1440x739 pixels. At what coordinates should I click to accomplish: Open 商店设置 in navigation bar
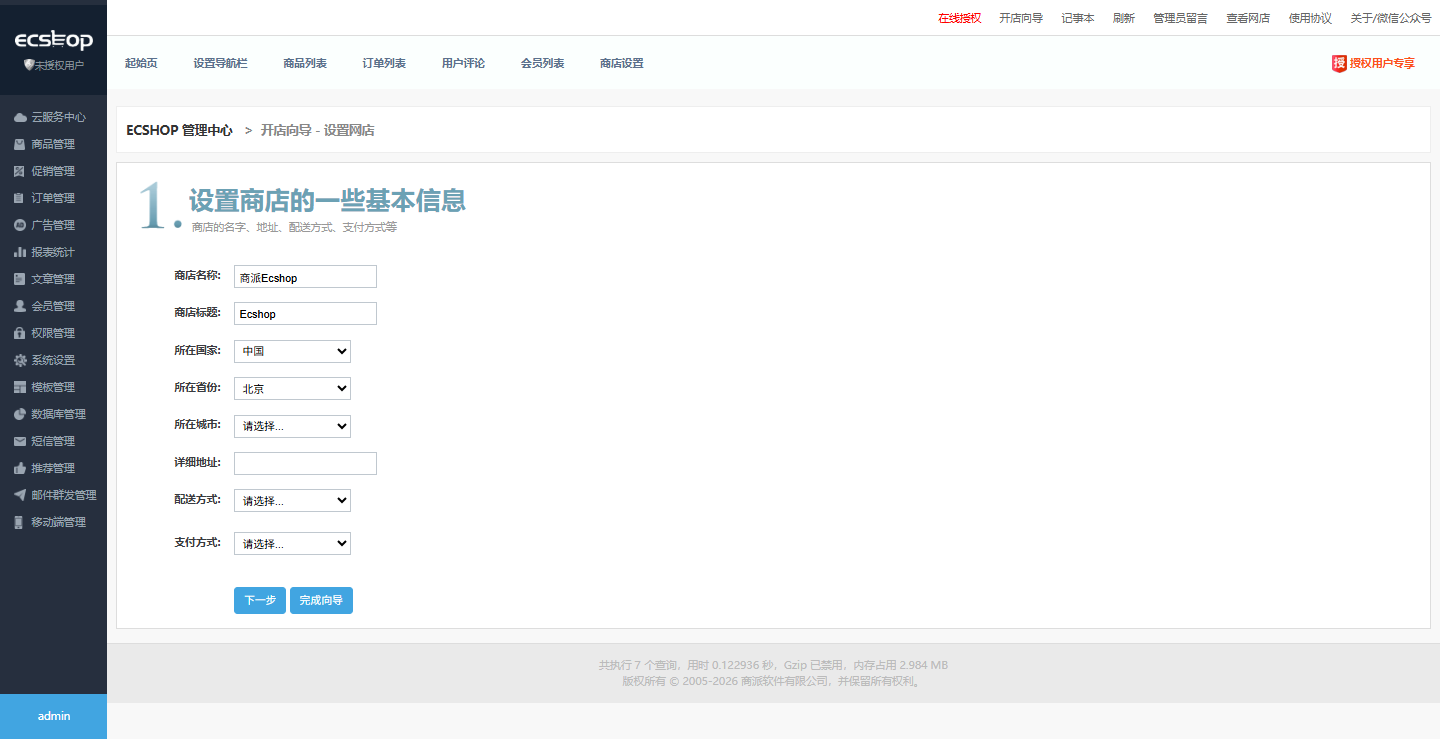click(621, 63)
